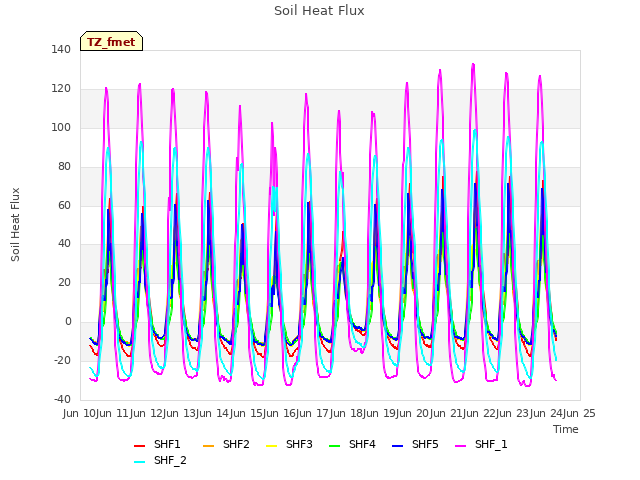
Task: Click the 15Jun x-axis date label
Action: click(264, 413)
